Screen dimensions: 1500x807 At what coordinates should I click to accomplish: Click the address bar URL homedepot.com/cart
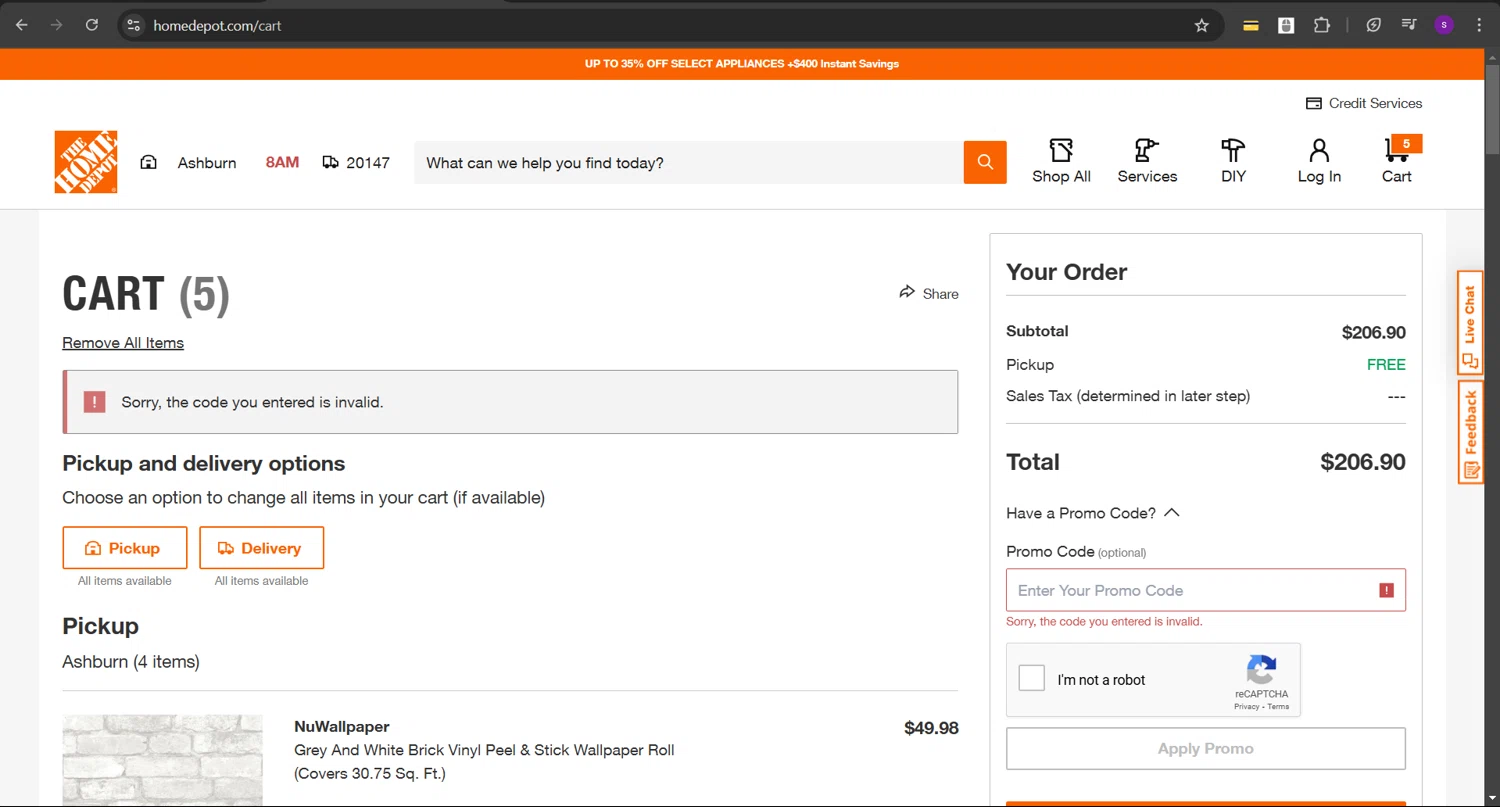click(217, 26)
